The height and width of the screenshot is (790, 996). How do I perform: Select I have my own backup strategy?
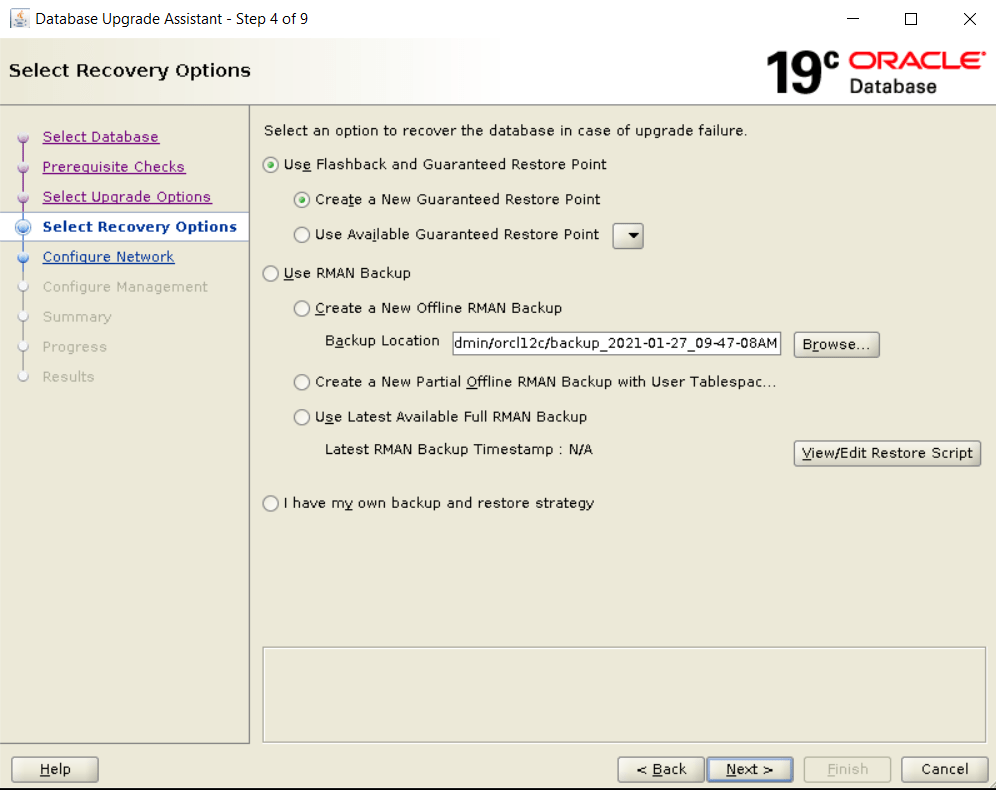(271, 504)
